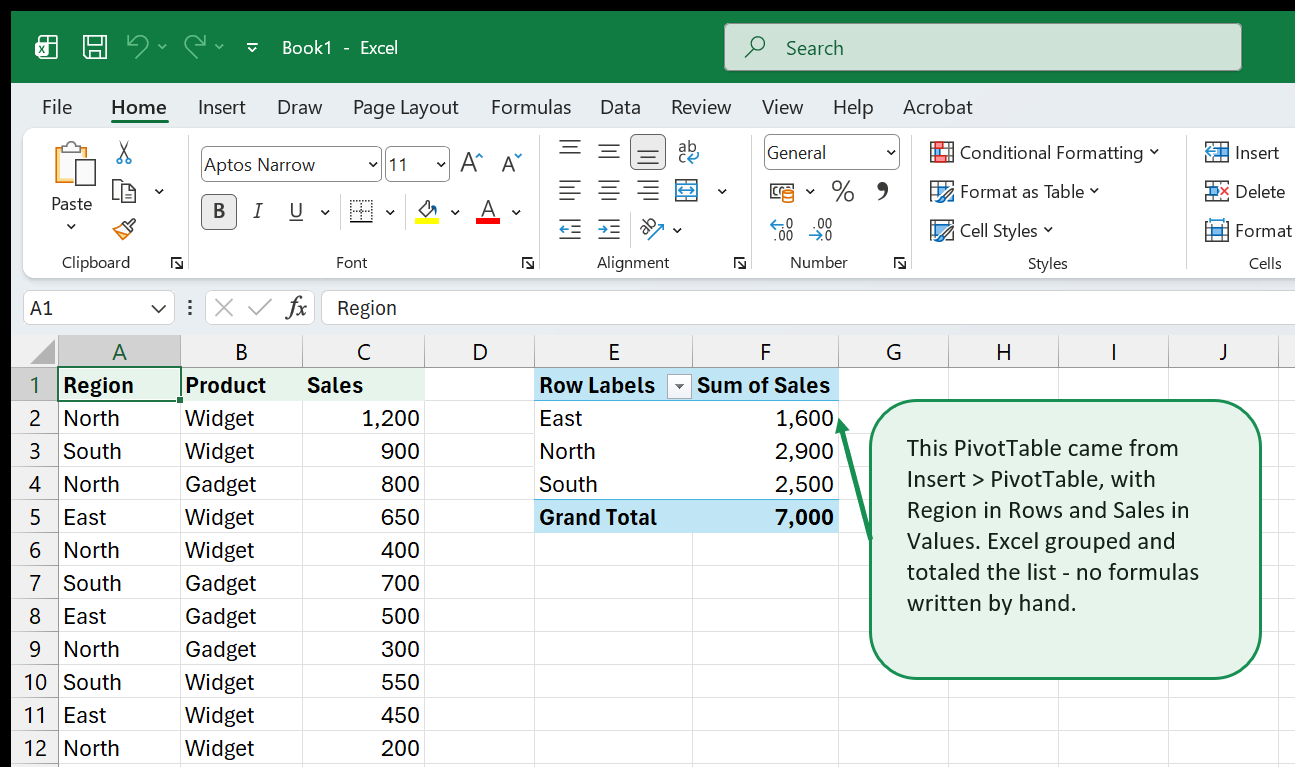Click the Wrap Text icon
Screen dimensions: 1295x767
tap(688, 151)
